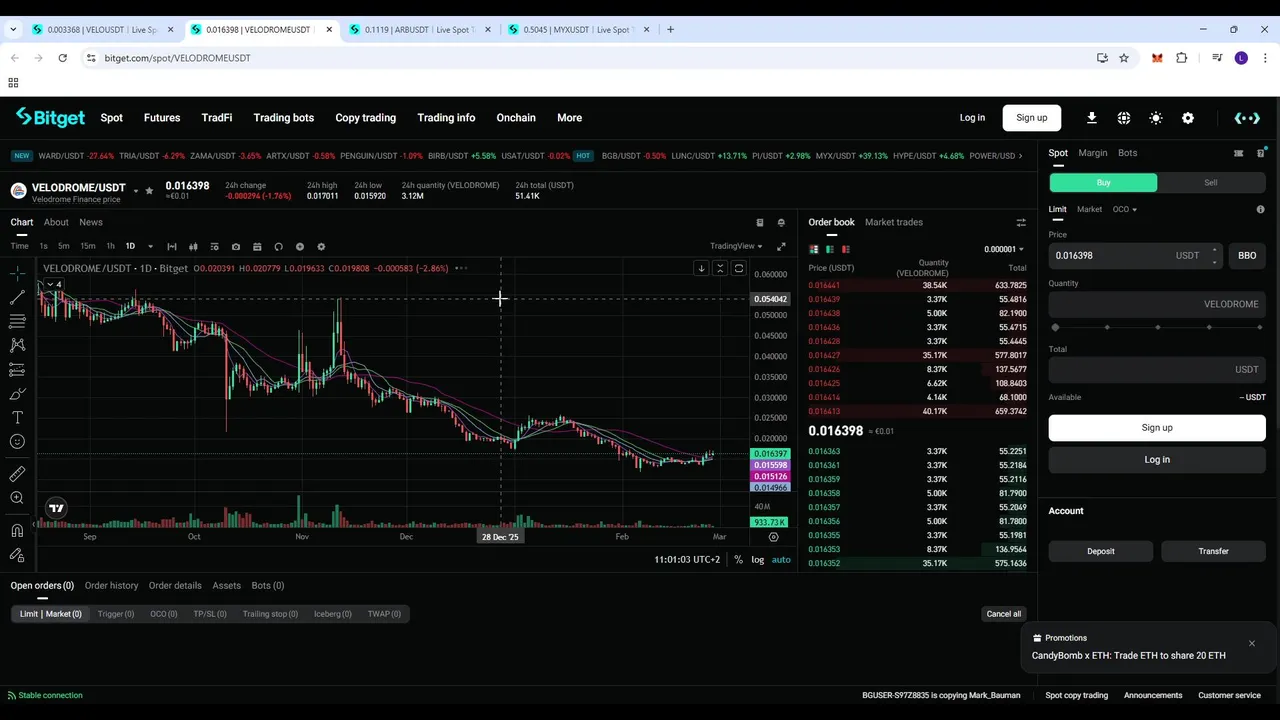Click the Price input field
This screenshot has width=1280, height=720.
click(1135, 256)
